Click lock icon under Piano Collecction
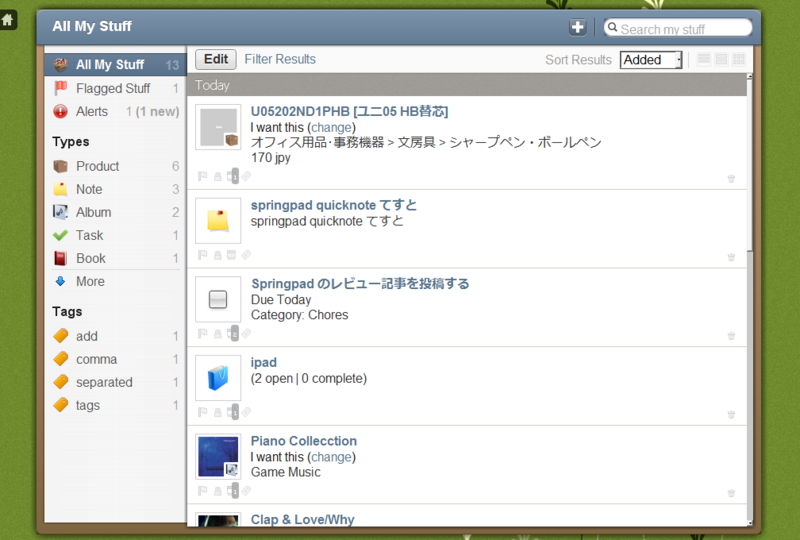The image size is (800, 540). coord(217,492)
